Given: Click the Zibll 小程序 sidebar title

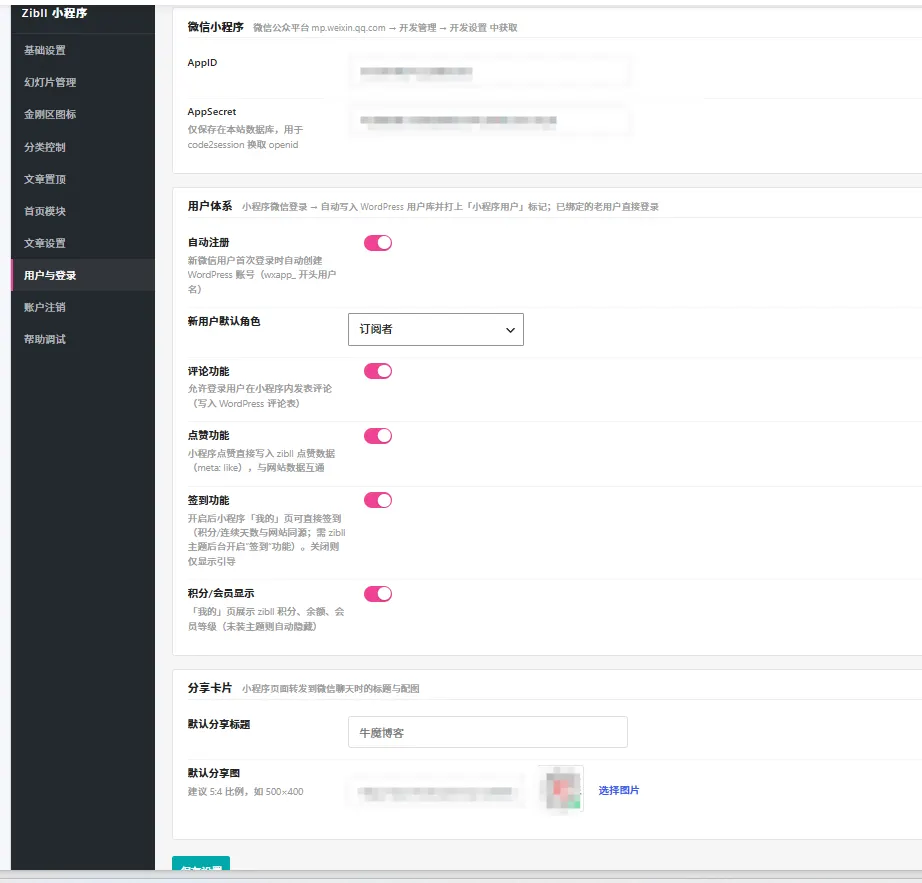Looking at the screenshot, I should [55, 13].
